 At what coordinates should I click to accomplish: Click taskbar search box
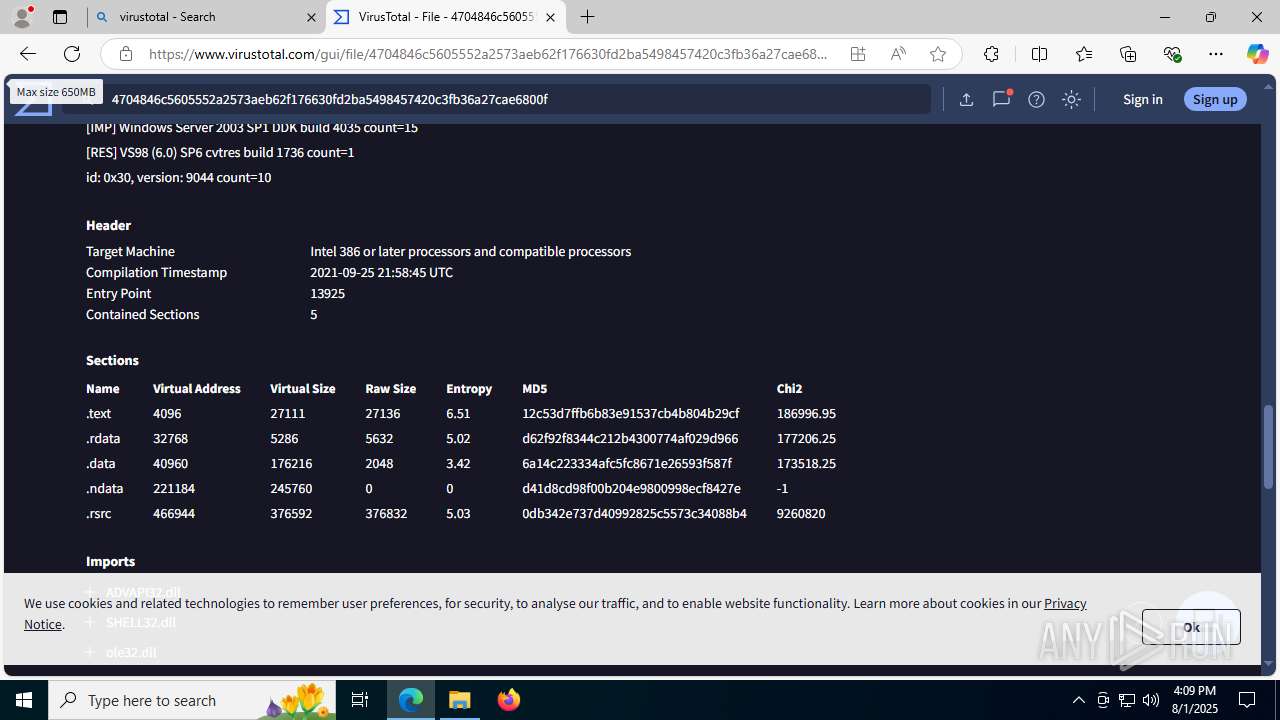pos(192,700)
